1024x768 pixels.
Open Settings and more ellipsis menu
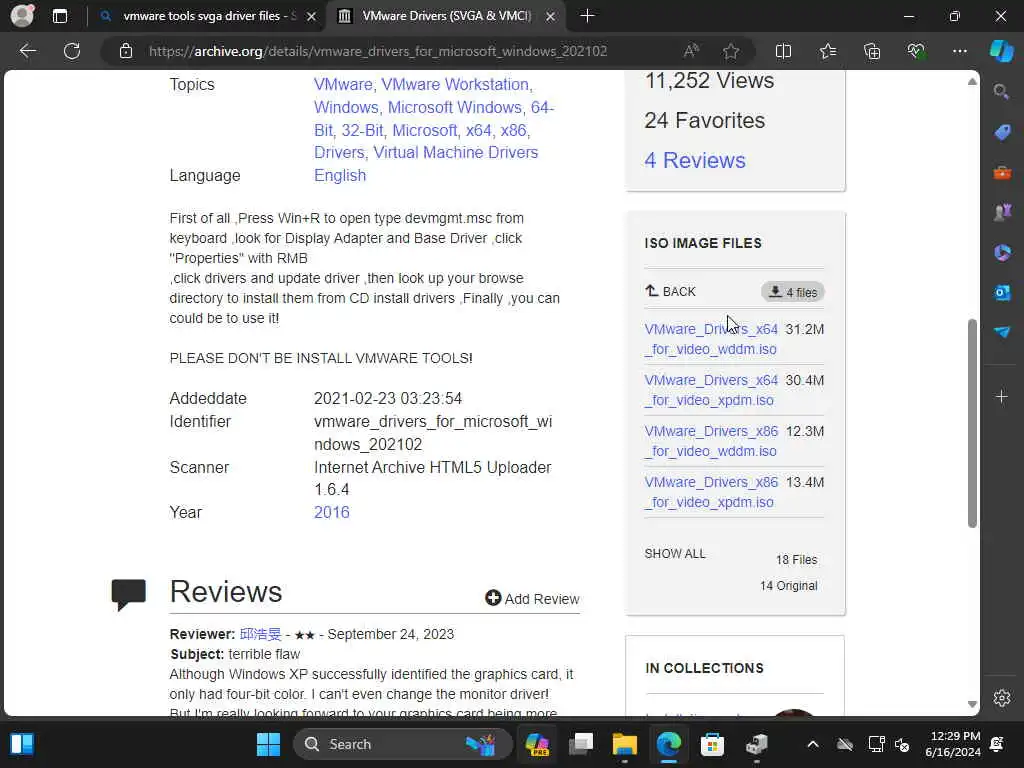click(x=959, y=51)
